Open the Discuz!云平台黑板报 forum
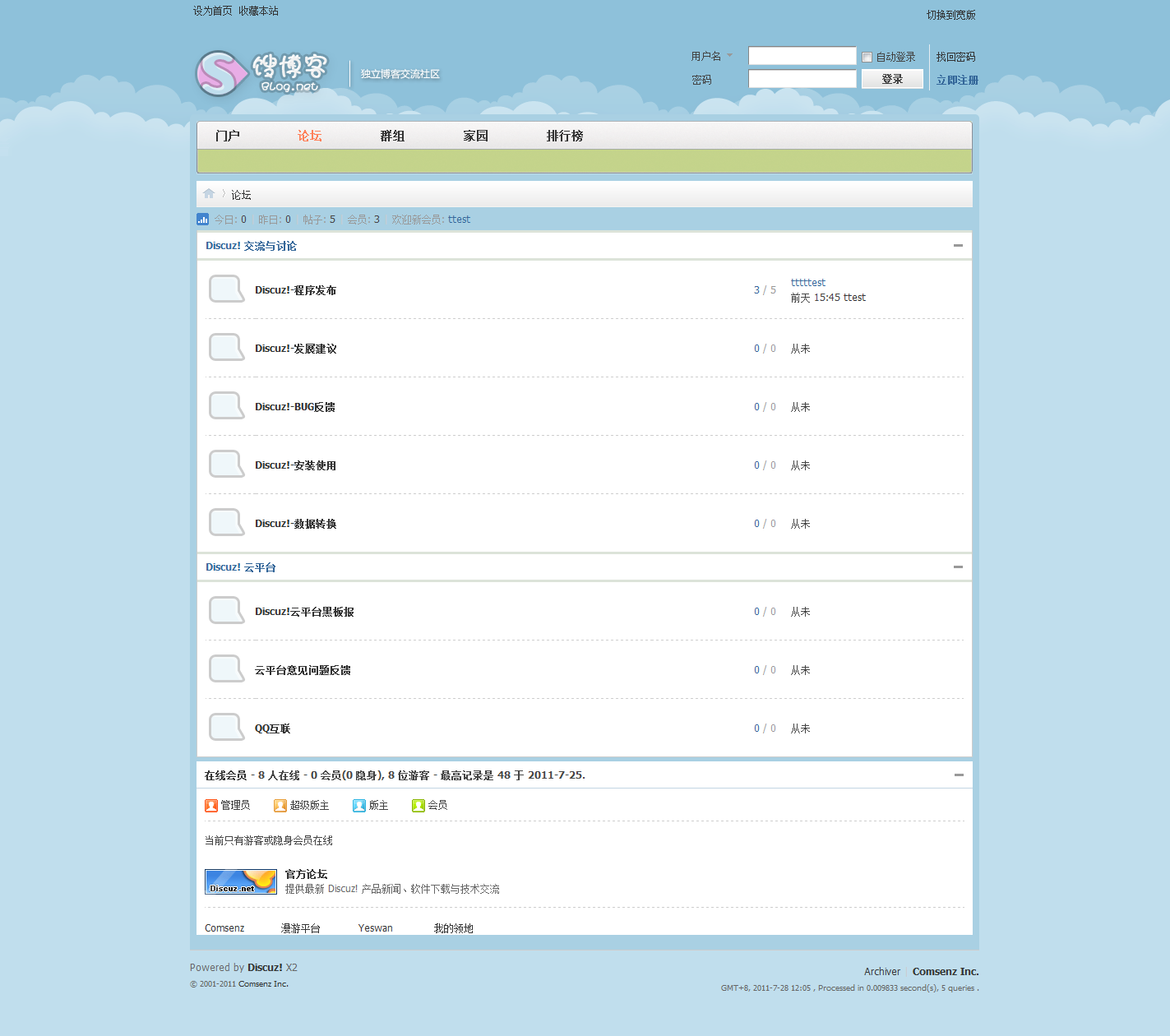 pyautogui.click(x=304, y=612)
